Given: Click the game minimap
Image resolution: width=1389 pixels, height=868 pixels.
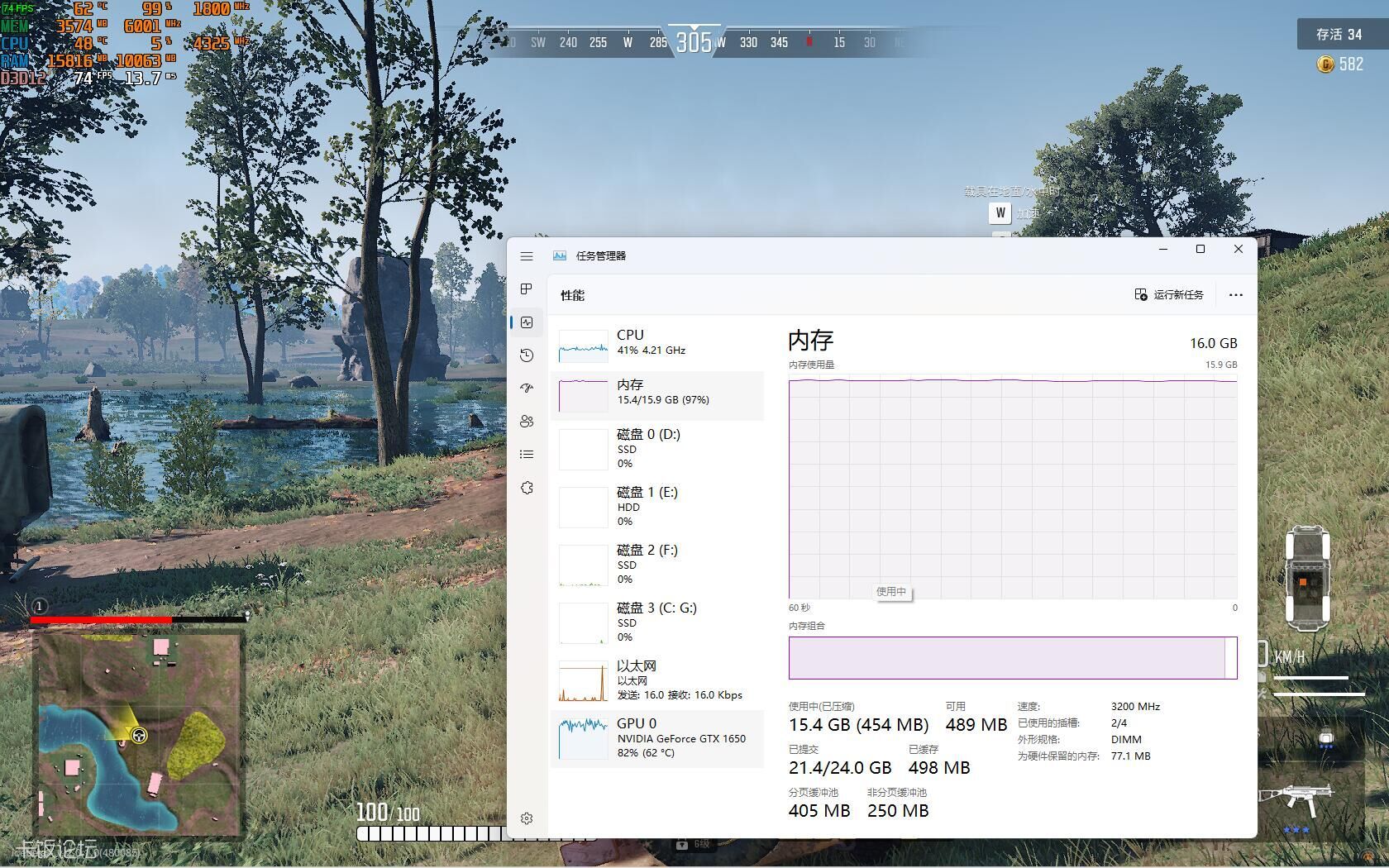Looking at the screenshot, I should pos(139,734).
